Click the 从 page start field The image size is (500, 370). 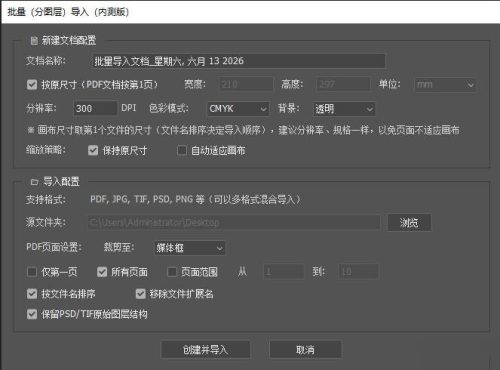click(x=284, y=272)
